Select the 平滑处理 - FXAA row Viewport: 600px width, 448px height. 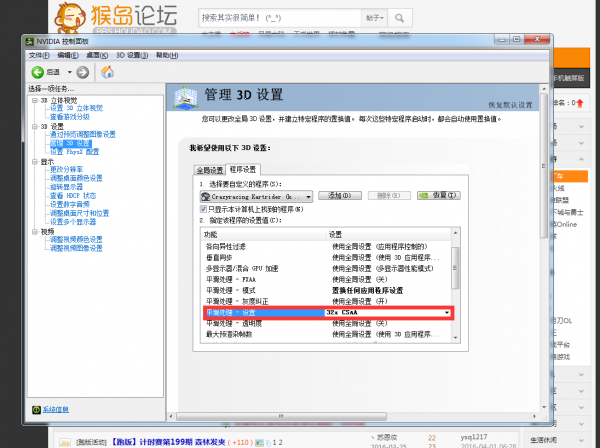click(x=326, y=280)
